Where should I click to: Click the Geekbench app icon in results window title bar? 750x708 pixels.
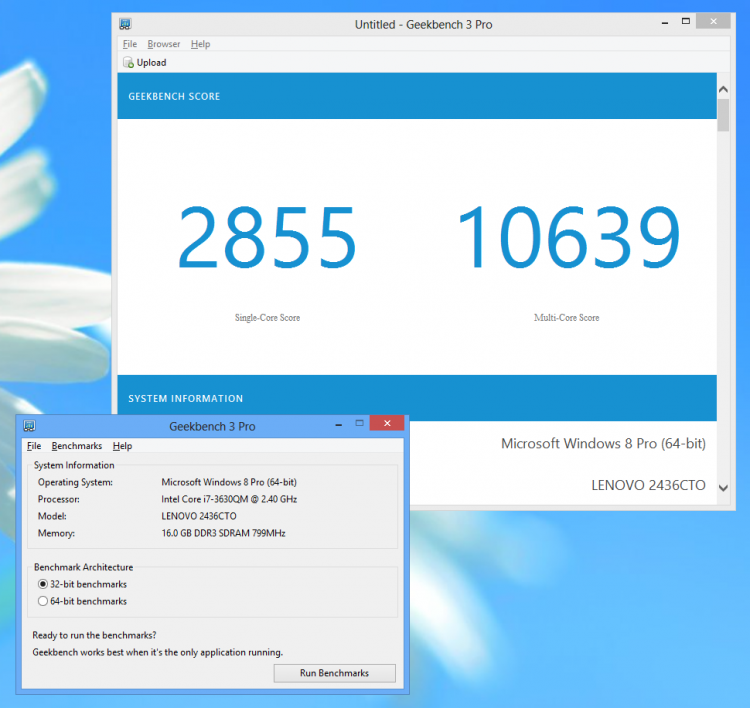[125, 24]
